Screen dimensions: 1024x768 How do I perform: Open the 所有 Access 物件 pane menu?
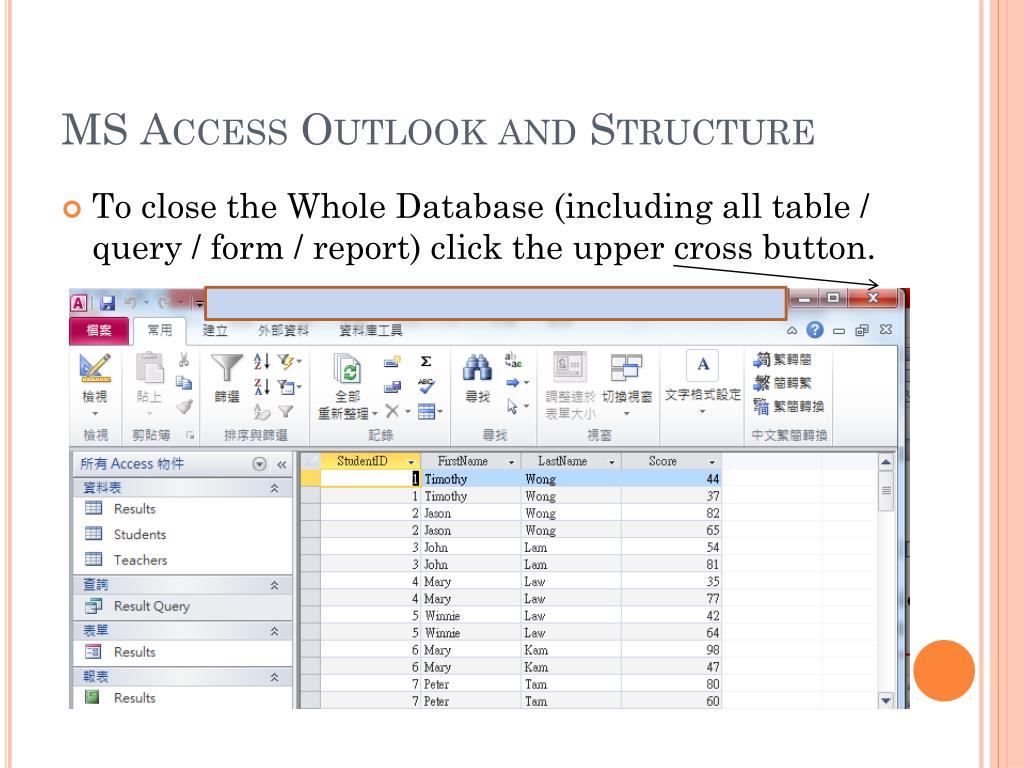pyautogui.click(x=259, y=464)
